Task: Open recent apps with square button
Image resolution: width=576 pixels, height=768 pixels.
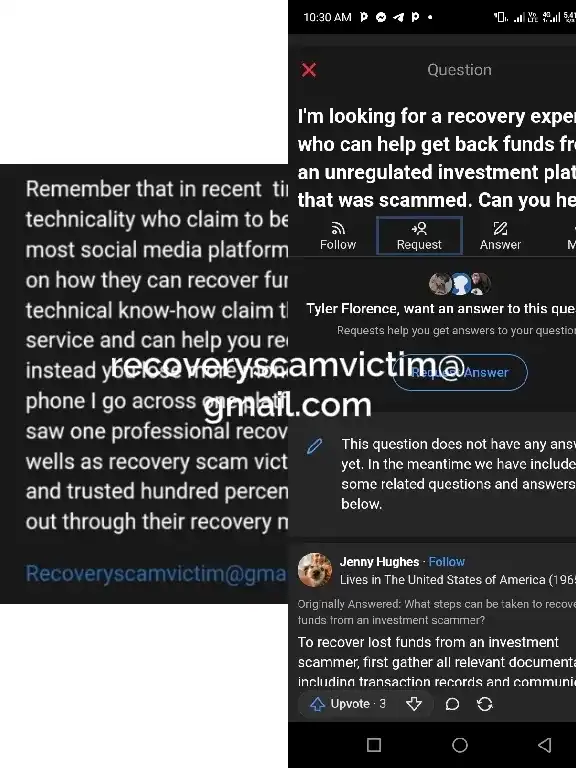Action: click(x=374, y=745)
